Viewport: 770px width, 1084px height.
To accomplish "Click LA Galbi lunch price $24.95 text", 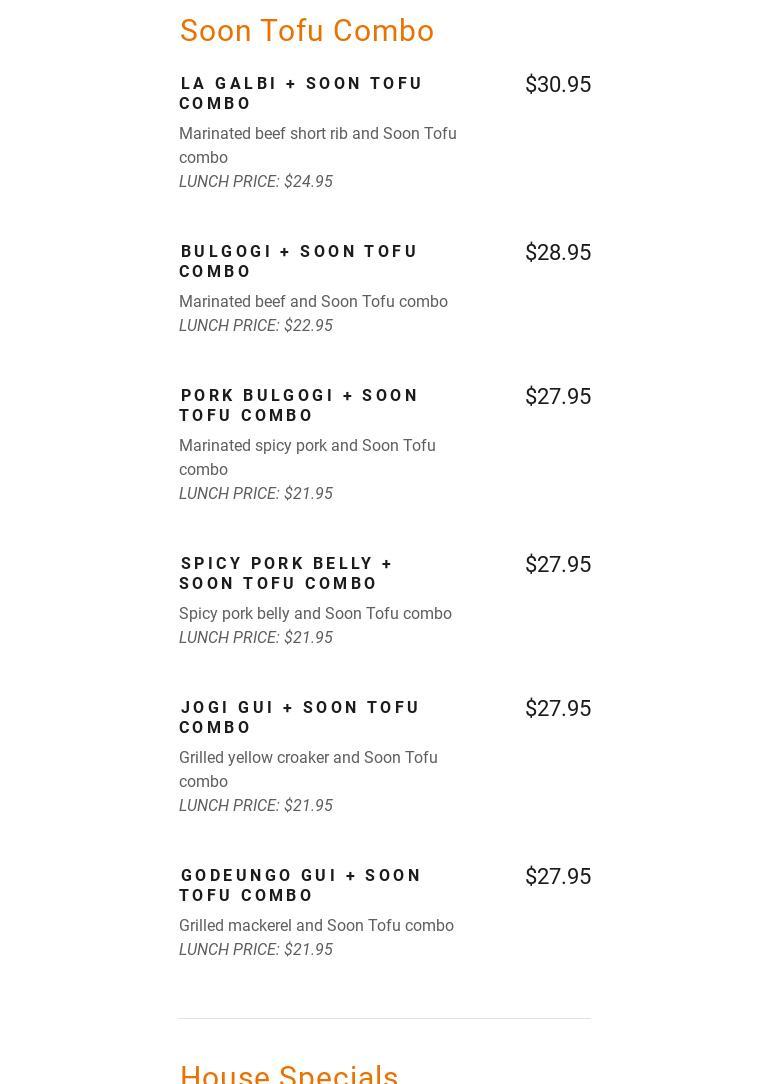I will (256, 182).
